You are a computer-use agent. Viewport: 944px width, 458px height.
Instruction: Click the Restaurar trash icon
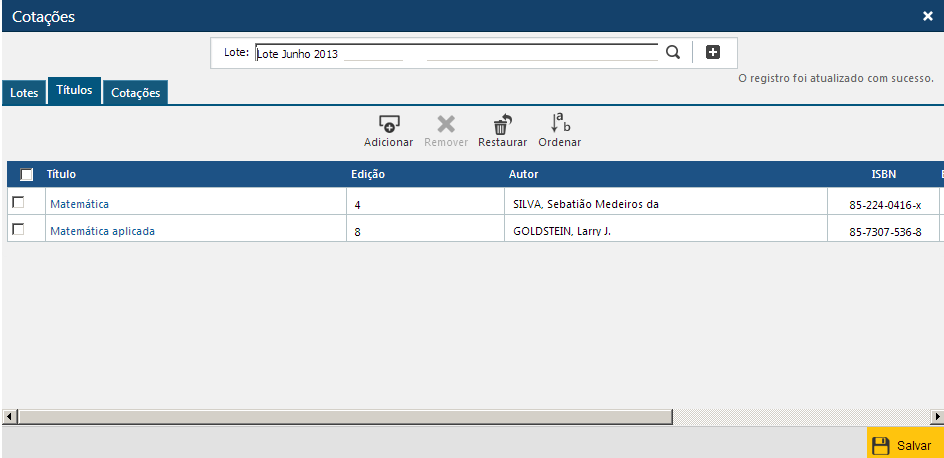[502, 125]
